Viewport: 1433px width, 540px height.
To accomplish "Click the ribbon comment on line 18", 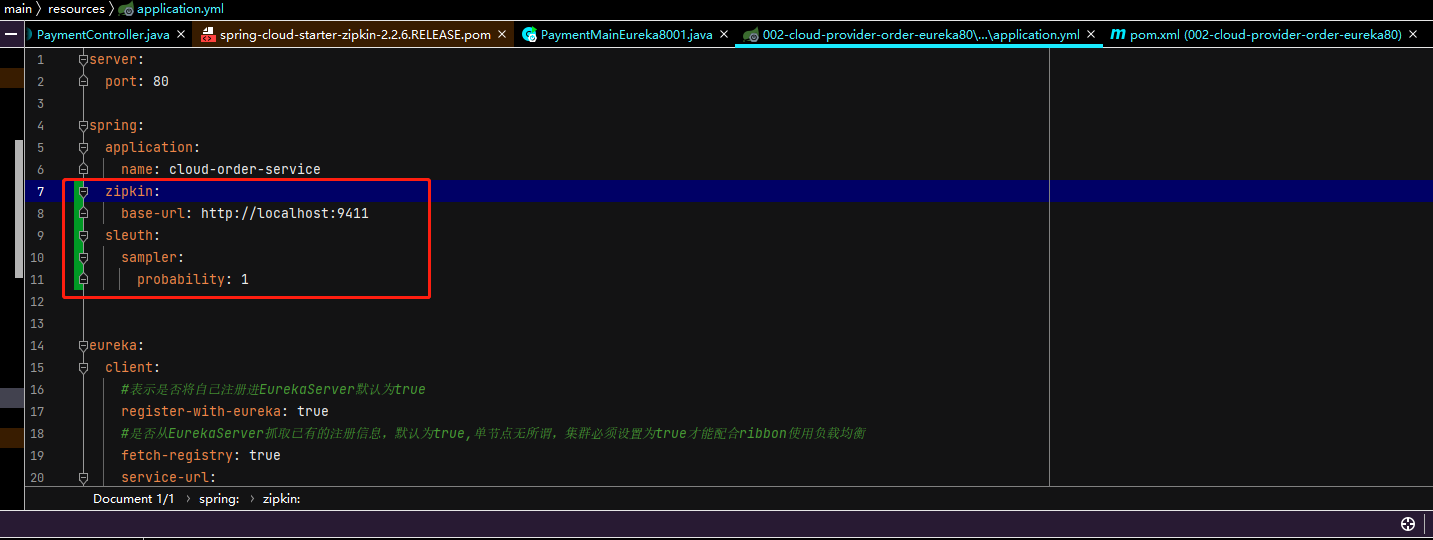I will coord(493,433).
